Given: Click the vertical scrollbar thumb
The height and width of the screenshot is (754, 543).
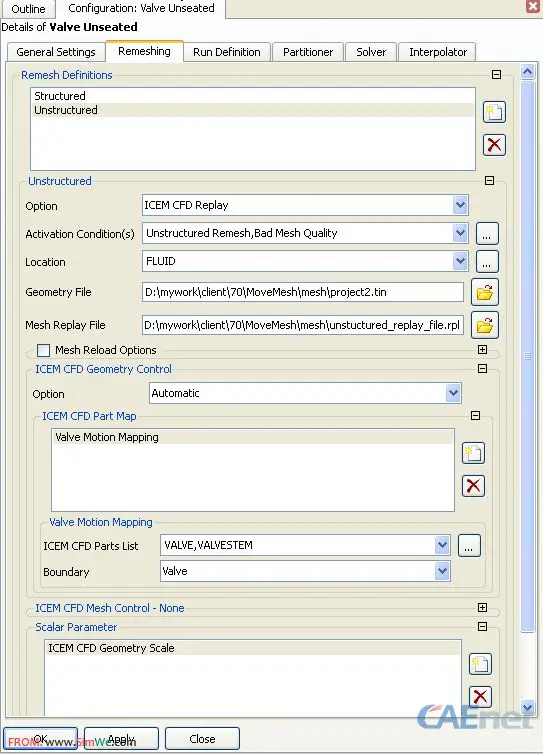Looking at the screenshot, I should [x=528, y=356].
